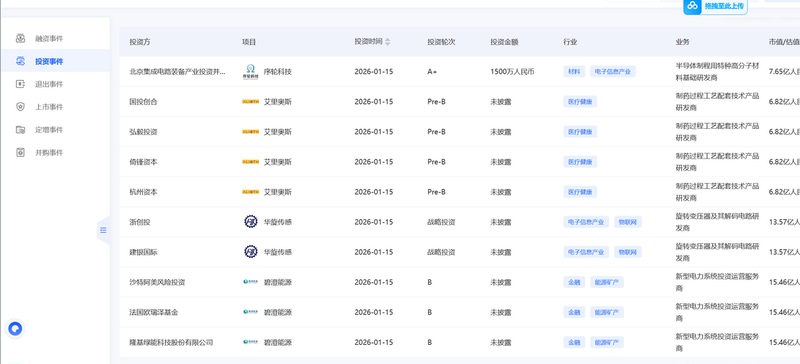The width and height of the screenshot is (800, 364).
Task: Click 未披露 amount in 建银国际 row
Action: pos(501,252)
